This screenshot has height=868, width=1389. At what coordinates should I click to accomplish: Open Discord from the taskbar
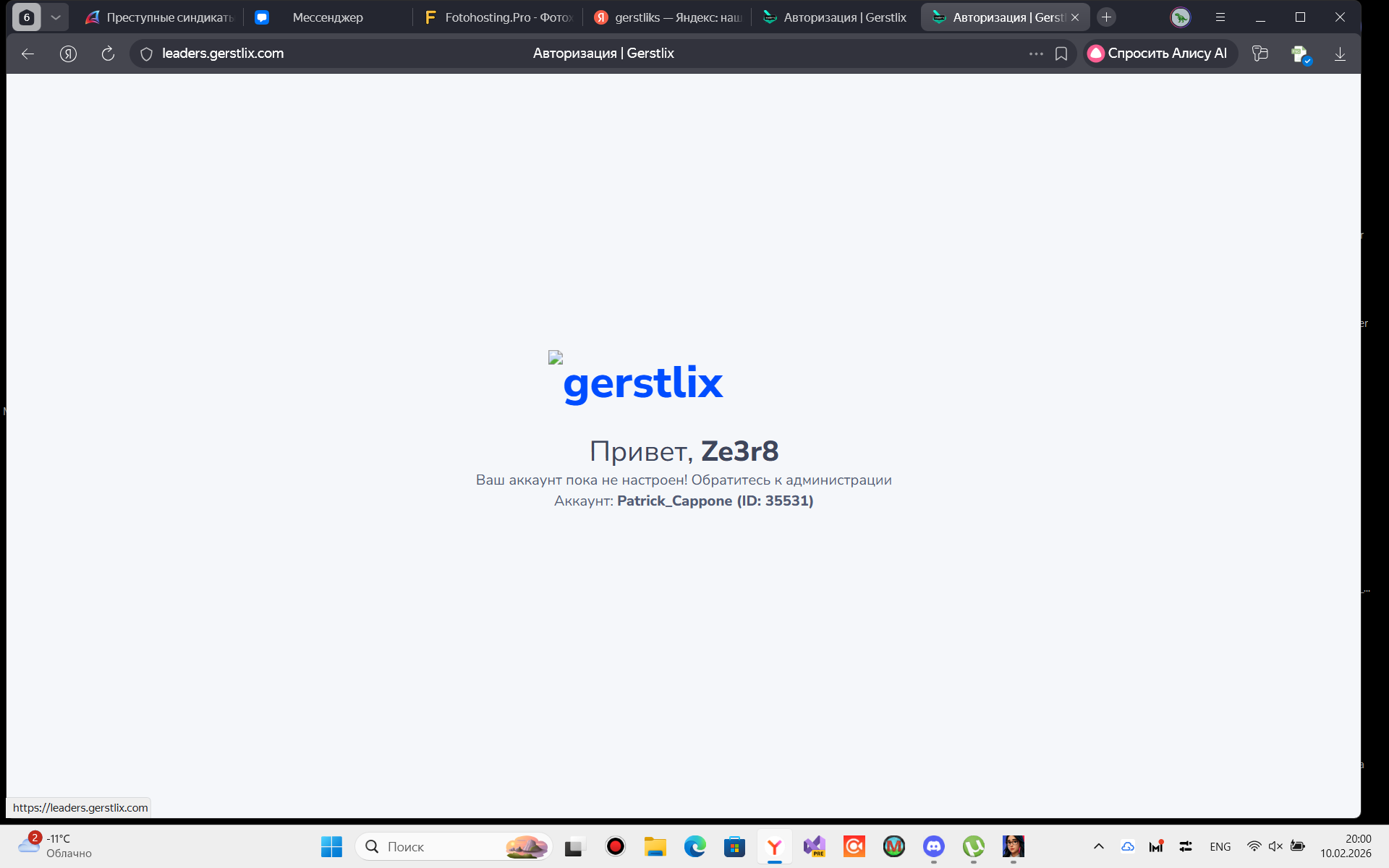click(x=933, y=846)
